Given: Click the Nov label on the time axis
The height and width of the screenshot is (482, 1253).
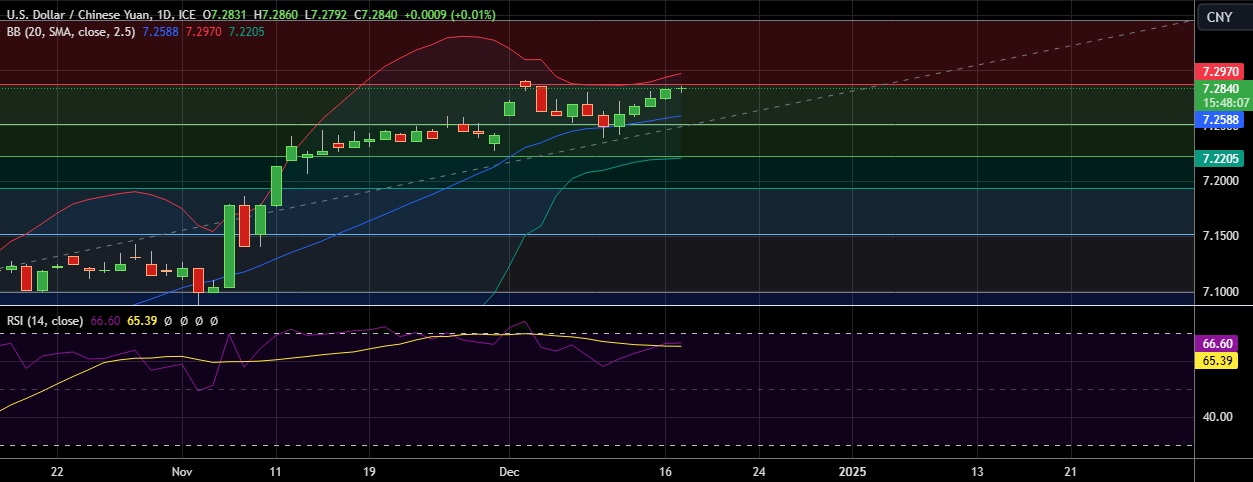Looking at the screenshot, I should (182, 470).
